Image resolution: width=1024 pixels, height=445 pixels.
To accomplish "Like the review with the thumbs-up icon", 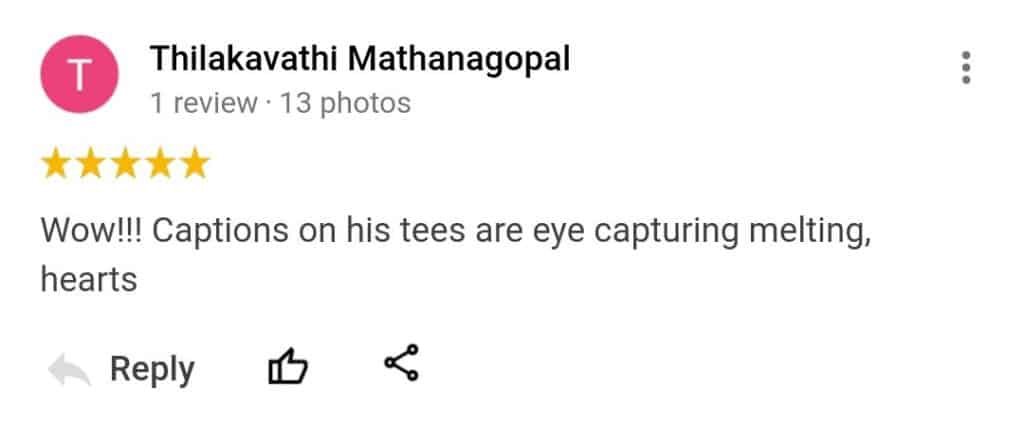I will (288, 368).
